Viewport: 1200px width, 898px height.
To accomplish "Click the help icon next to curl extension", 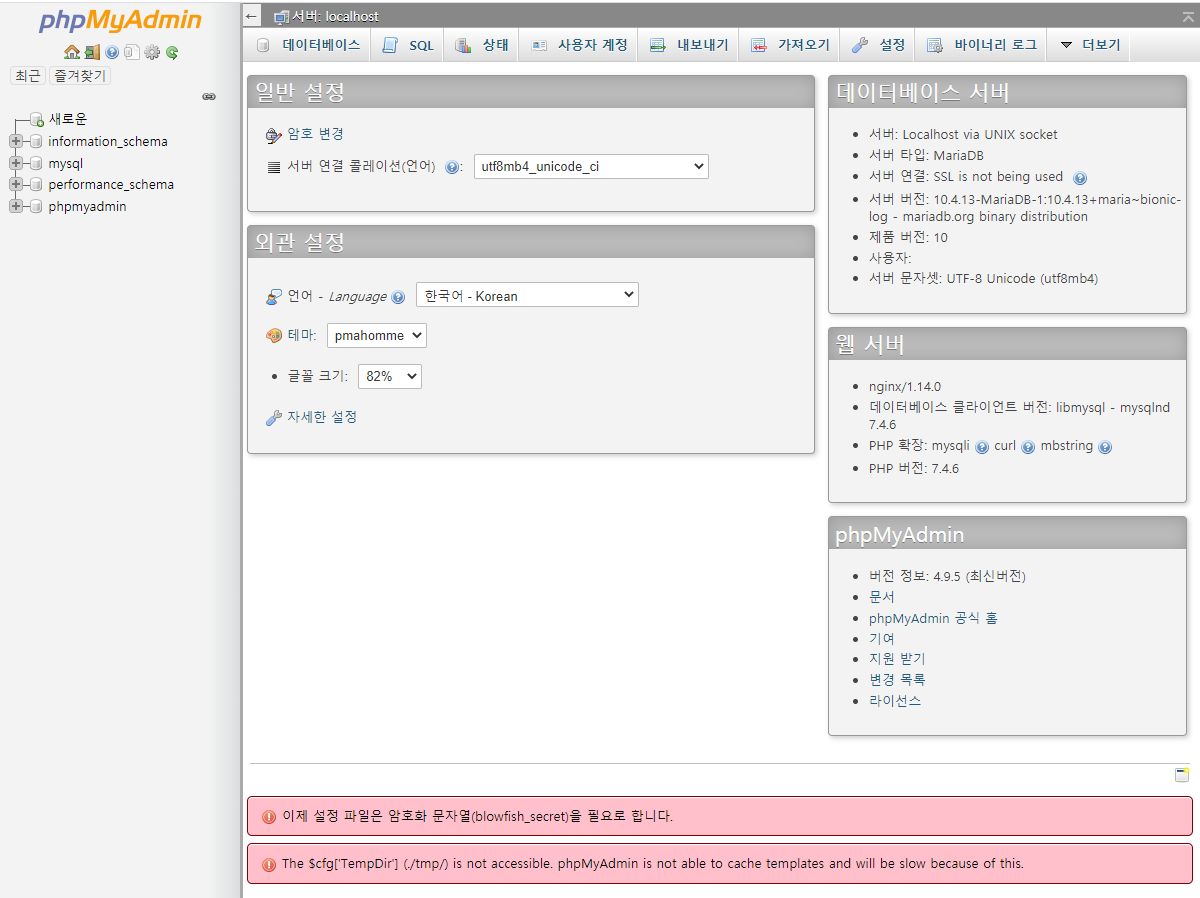I will click(1028, 447).
